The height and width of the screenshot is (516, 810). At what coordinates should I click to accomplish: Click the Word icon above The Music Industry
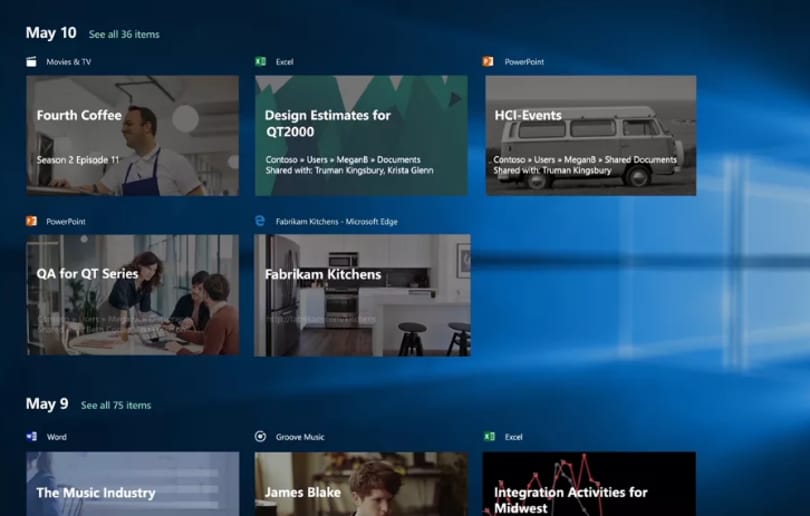[32, 436]
